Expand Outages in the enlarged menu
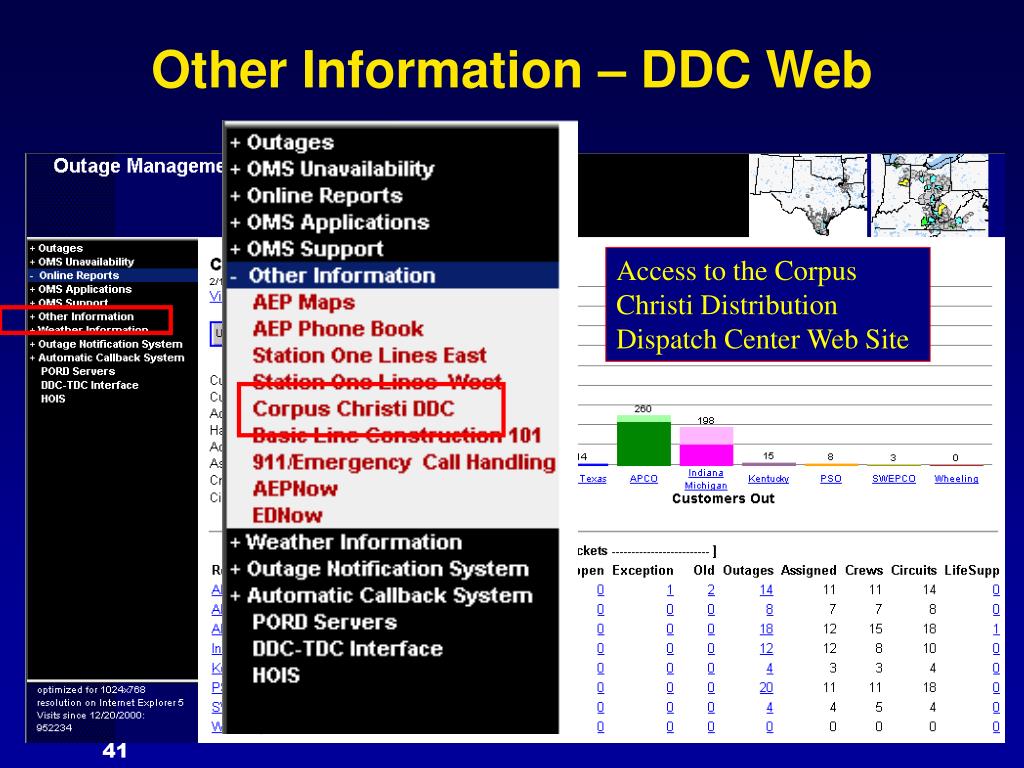 (x=281, y=142)
